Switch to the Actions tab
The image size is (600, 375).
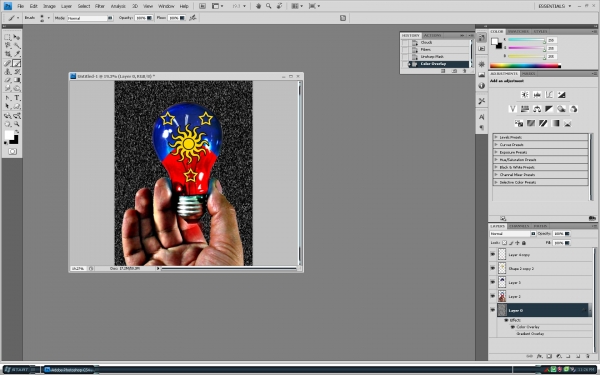[432, 35]
